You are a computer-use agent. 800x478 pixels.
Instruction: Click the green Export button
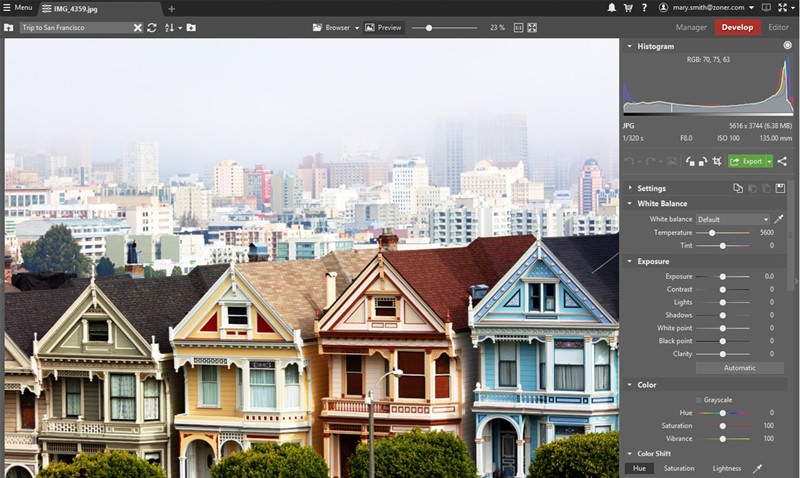click(x=746, y=162)
